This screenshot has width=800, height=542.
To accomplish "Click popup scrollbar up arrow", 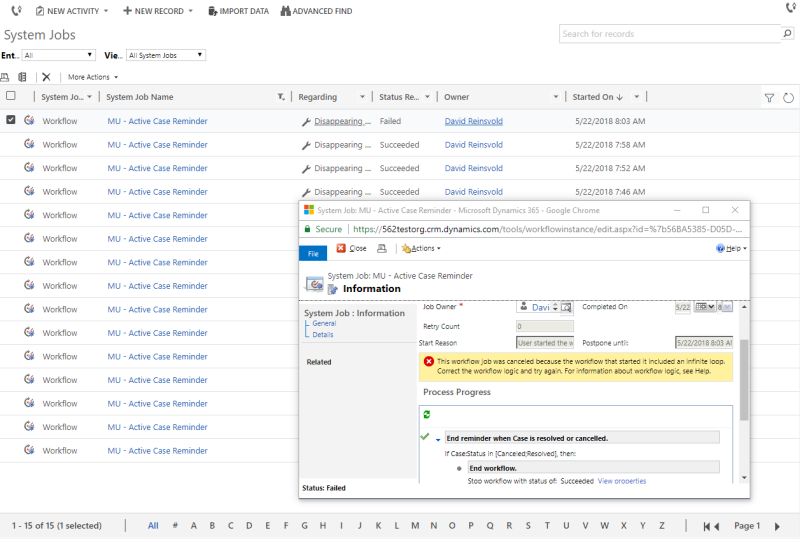I will 744,307.
